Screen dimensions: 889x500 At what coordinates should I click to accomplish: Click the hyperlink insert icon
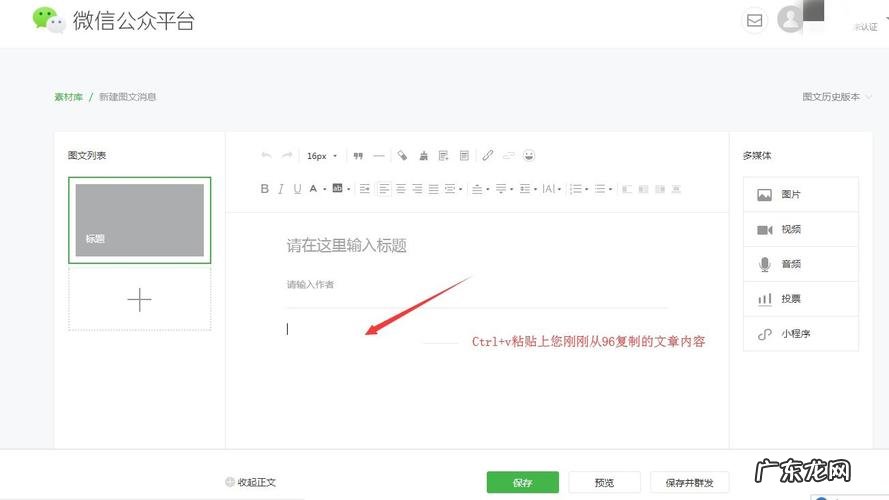[x=488, y=155]
